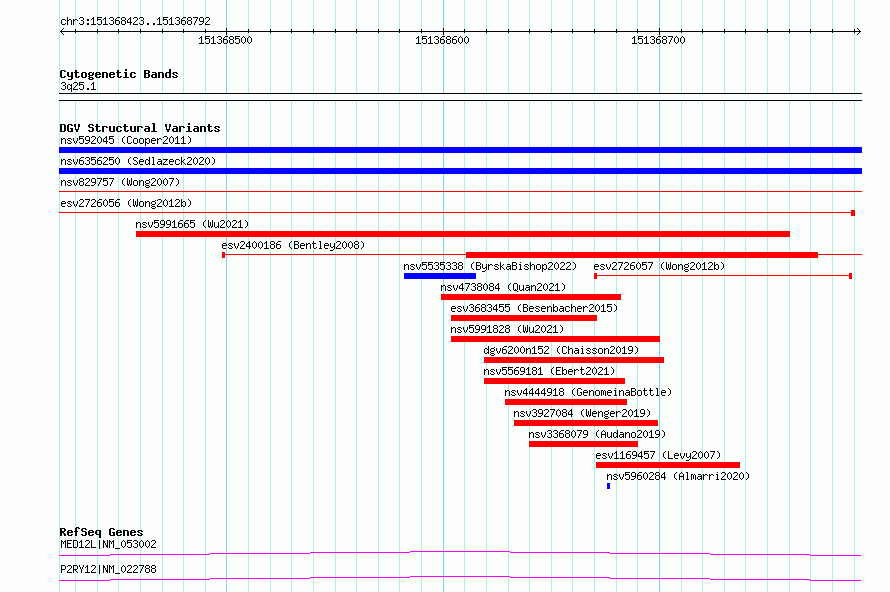Select the red nsv5991828 variant bar
Screen dimensions: 890x592
[556, 339]
